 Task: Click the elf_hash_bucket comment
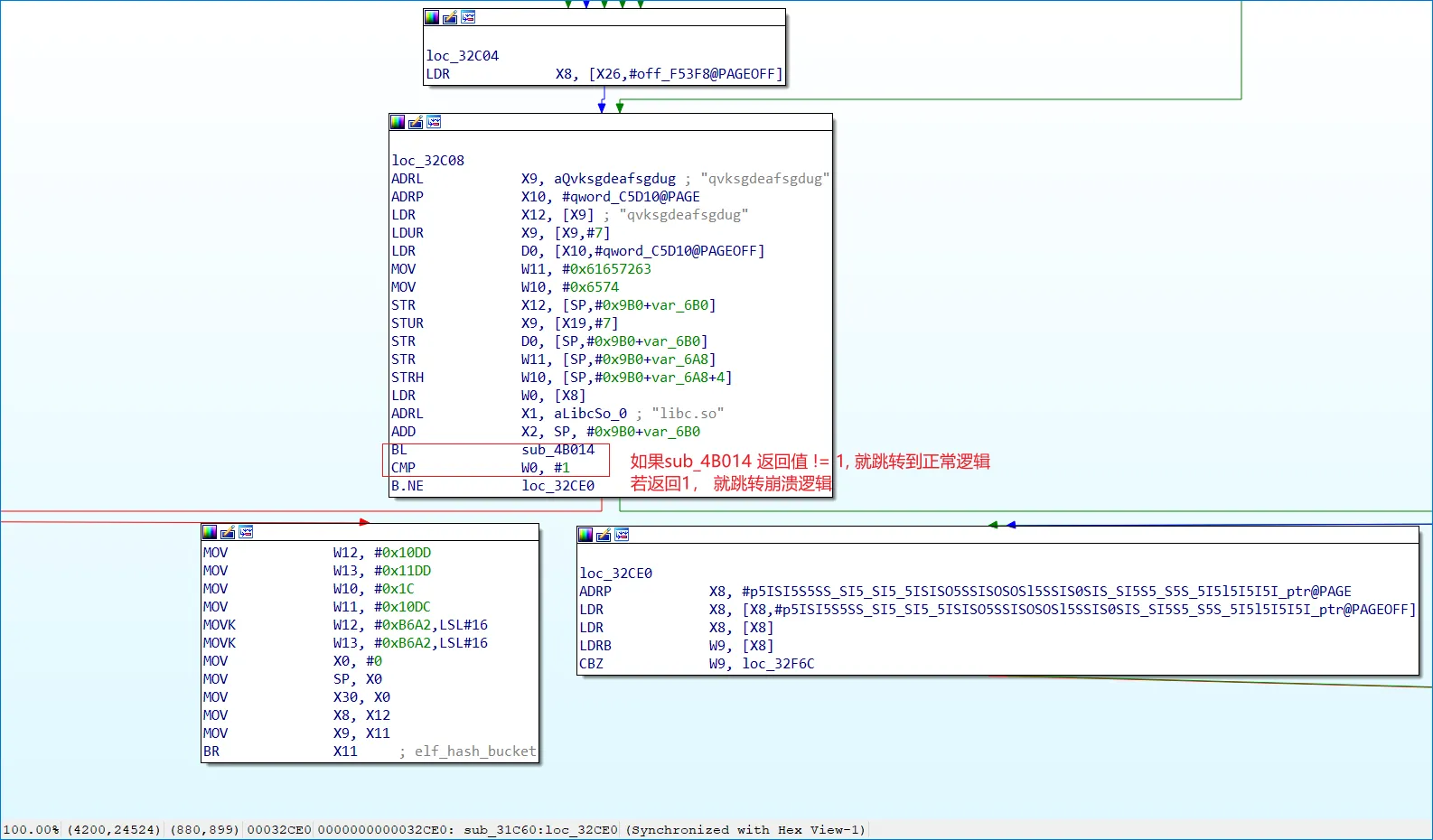point(475,751)
